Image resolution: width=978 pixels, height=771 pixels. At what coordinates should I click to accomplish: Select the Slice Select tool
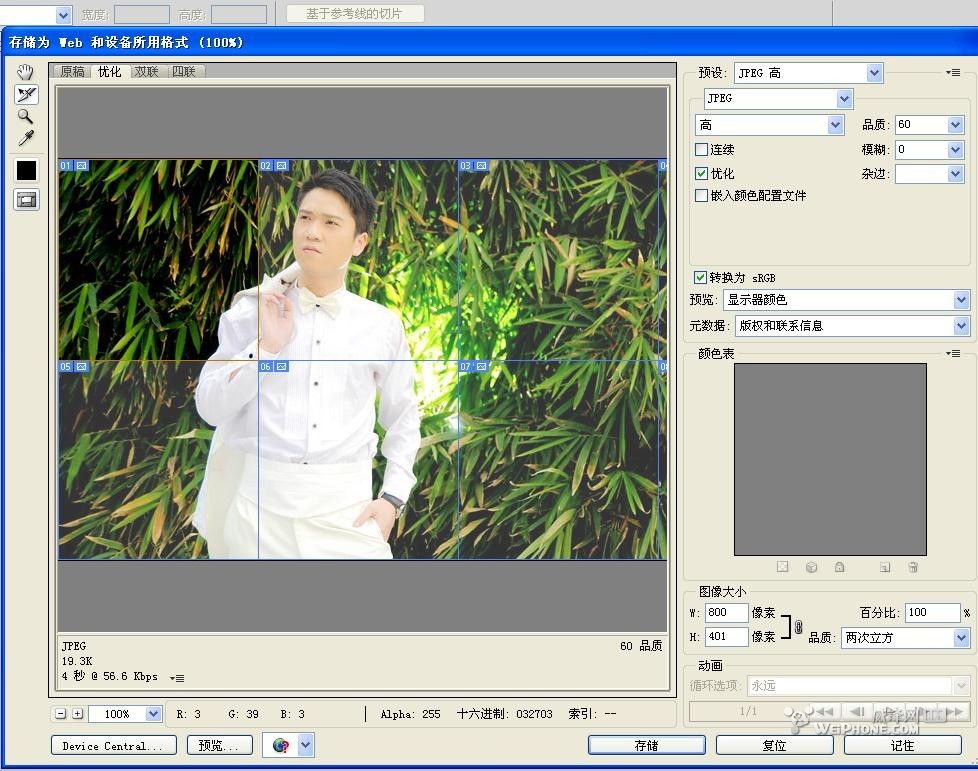(x=26, y=94)
